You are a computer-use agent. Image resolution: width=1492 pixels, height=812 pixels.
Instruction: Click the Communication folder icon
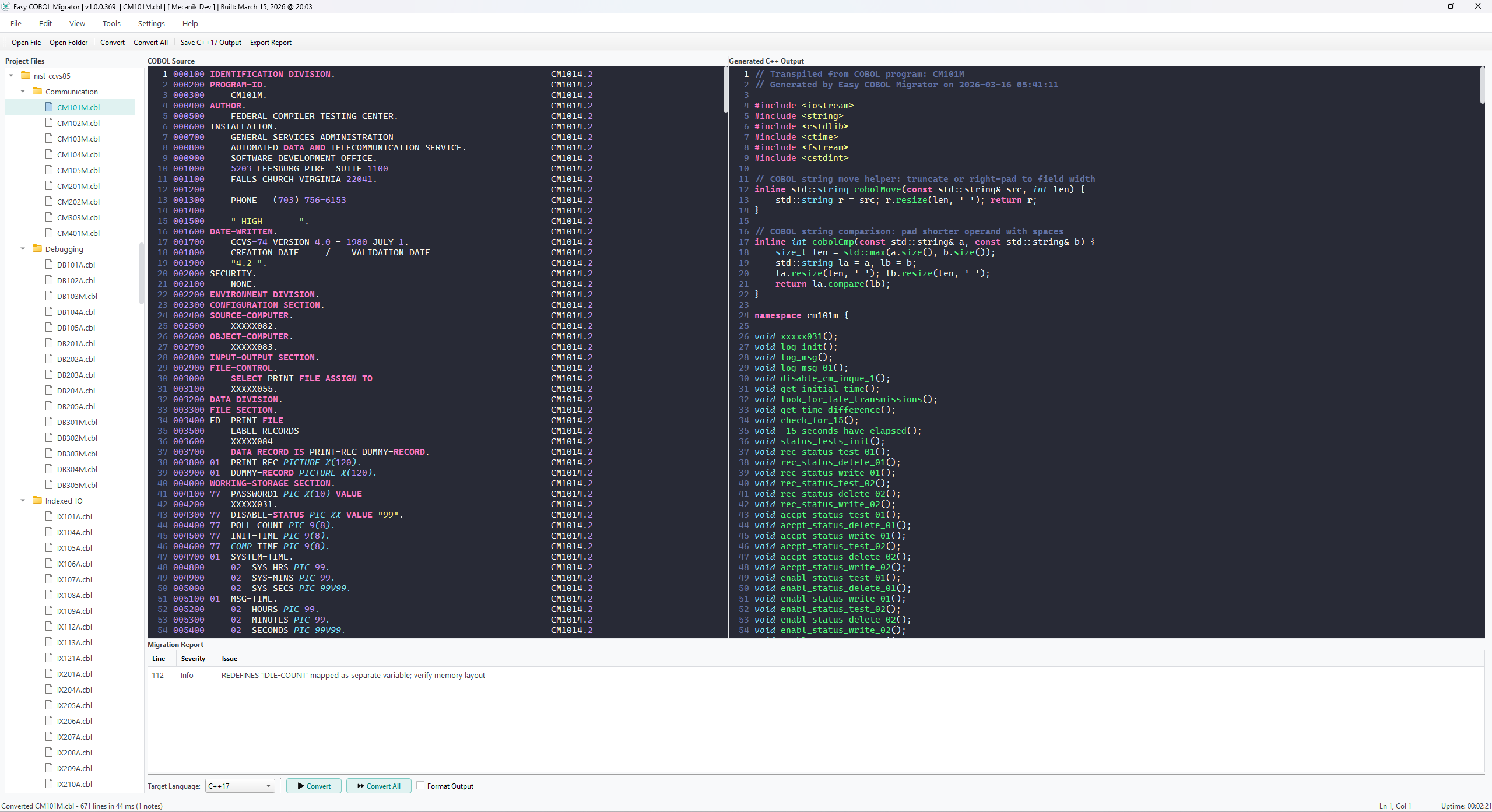[x=37, y=91]
